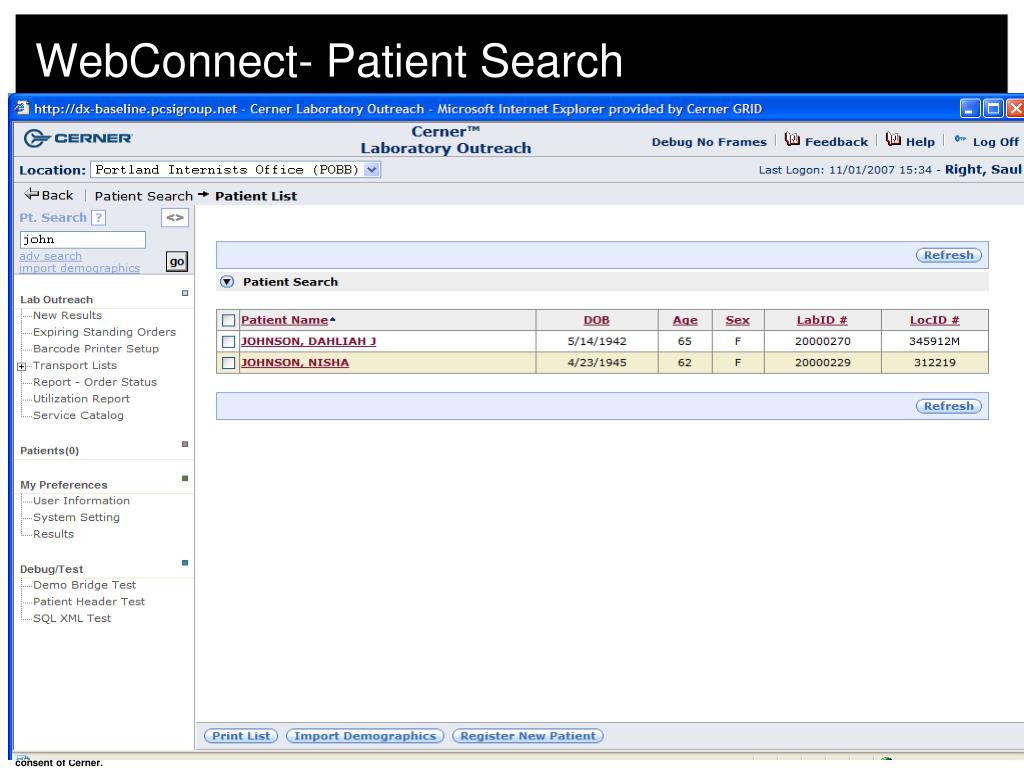The height and width of the screenshot is (768, 1024).
Task: Open Patient Header Test
Action: point(89,601)
